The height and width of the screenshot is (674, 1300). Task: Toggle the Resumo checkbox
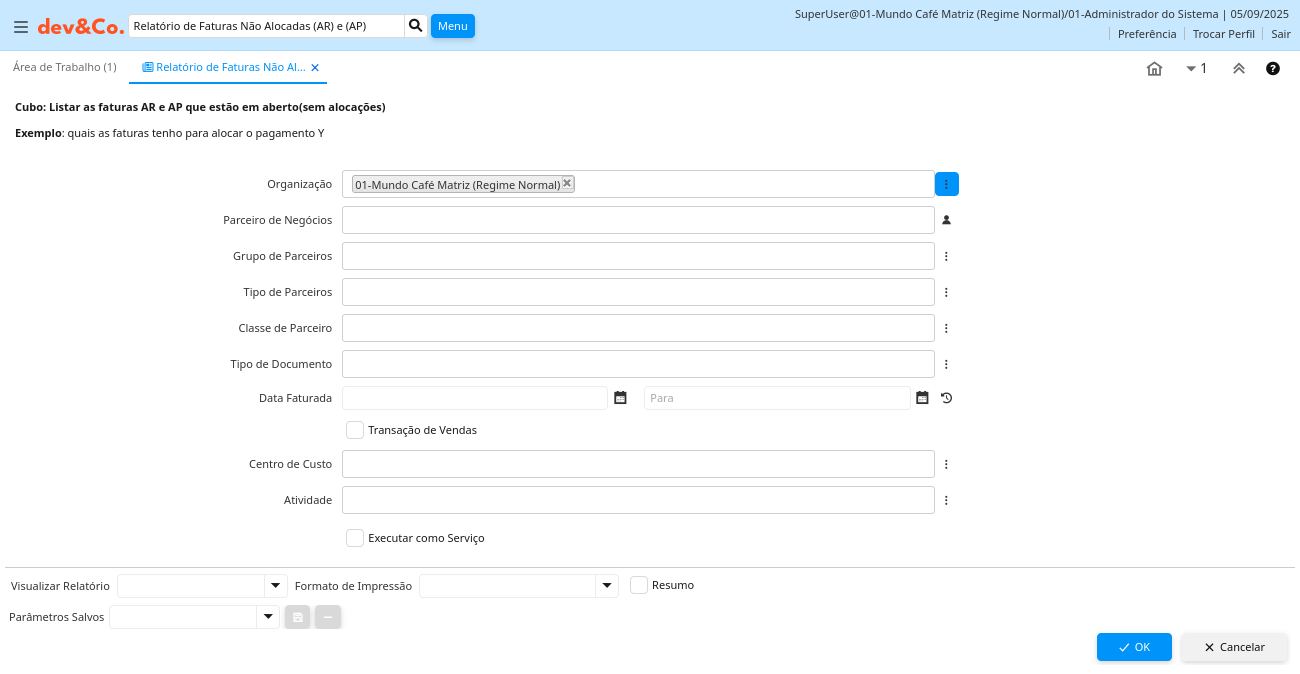[x=639, y=585]
